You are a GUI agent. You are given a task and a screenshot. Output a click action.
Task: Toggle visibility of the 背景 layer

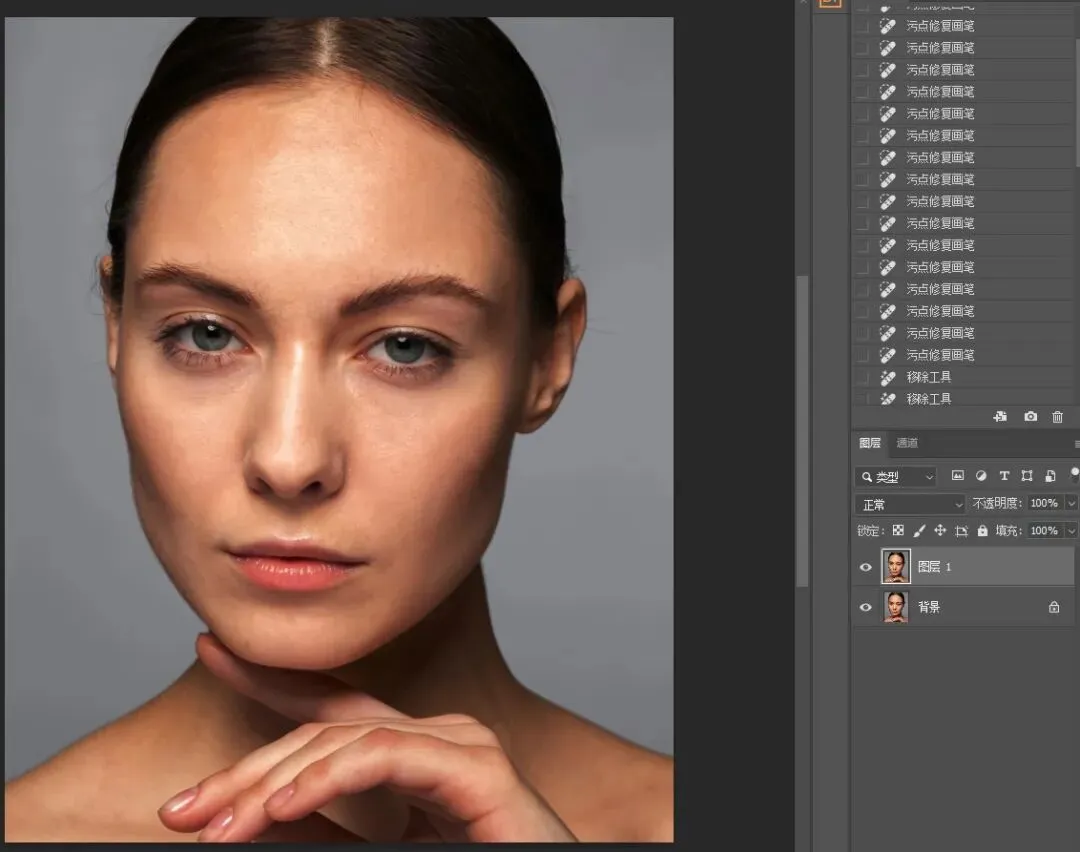866,607
